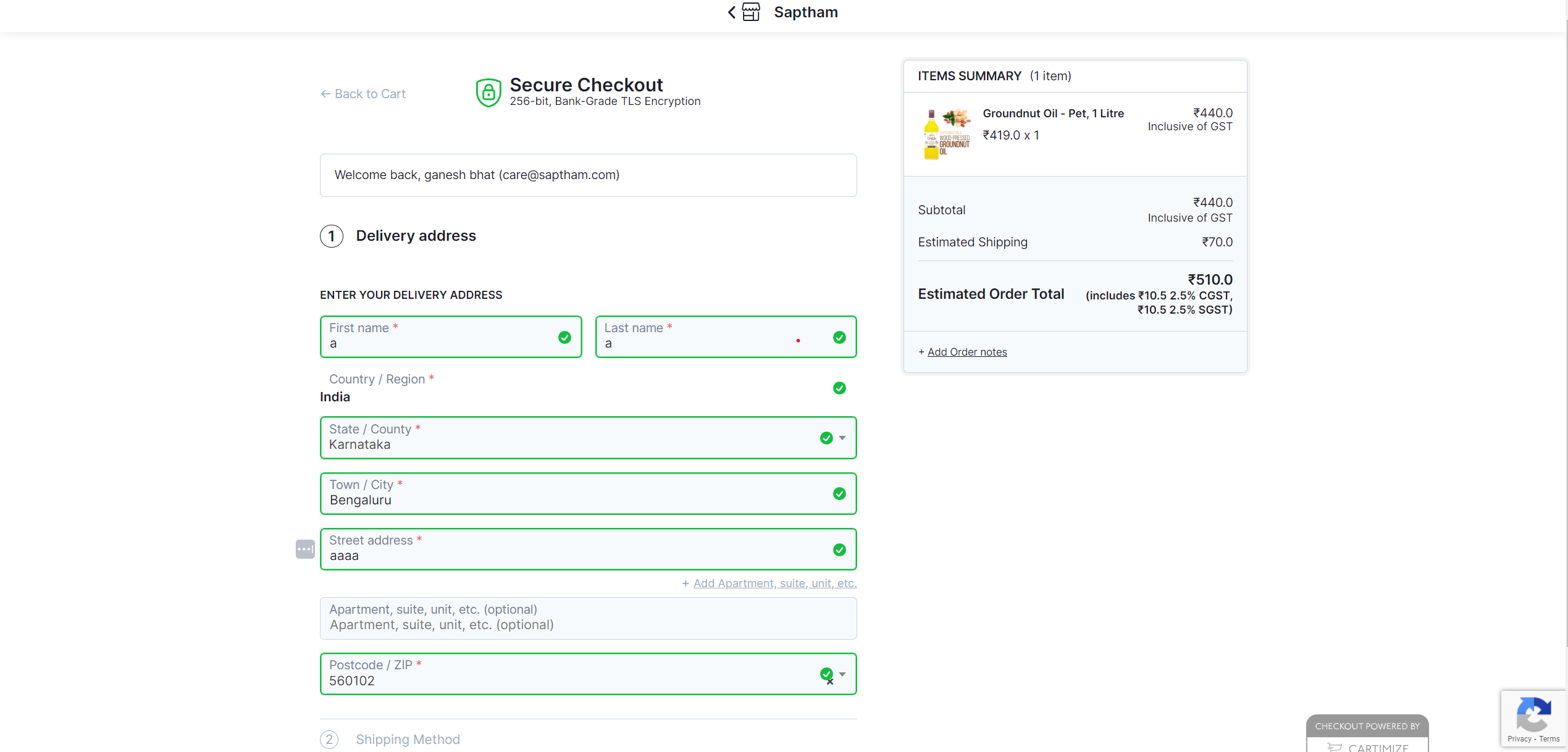
Task: Click the back chevron beside Saptham
Action: coord(731,12)
